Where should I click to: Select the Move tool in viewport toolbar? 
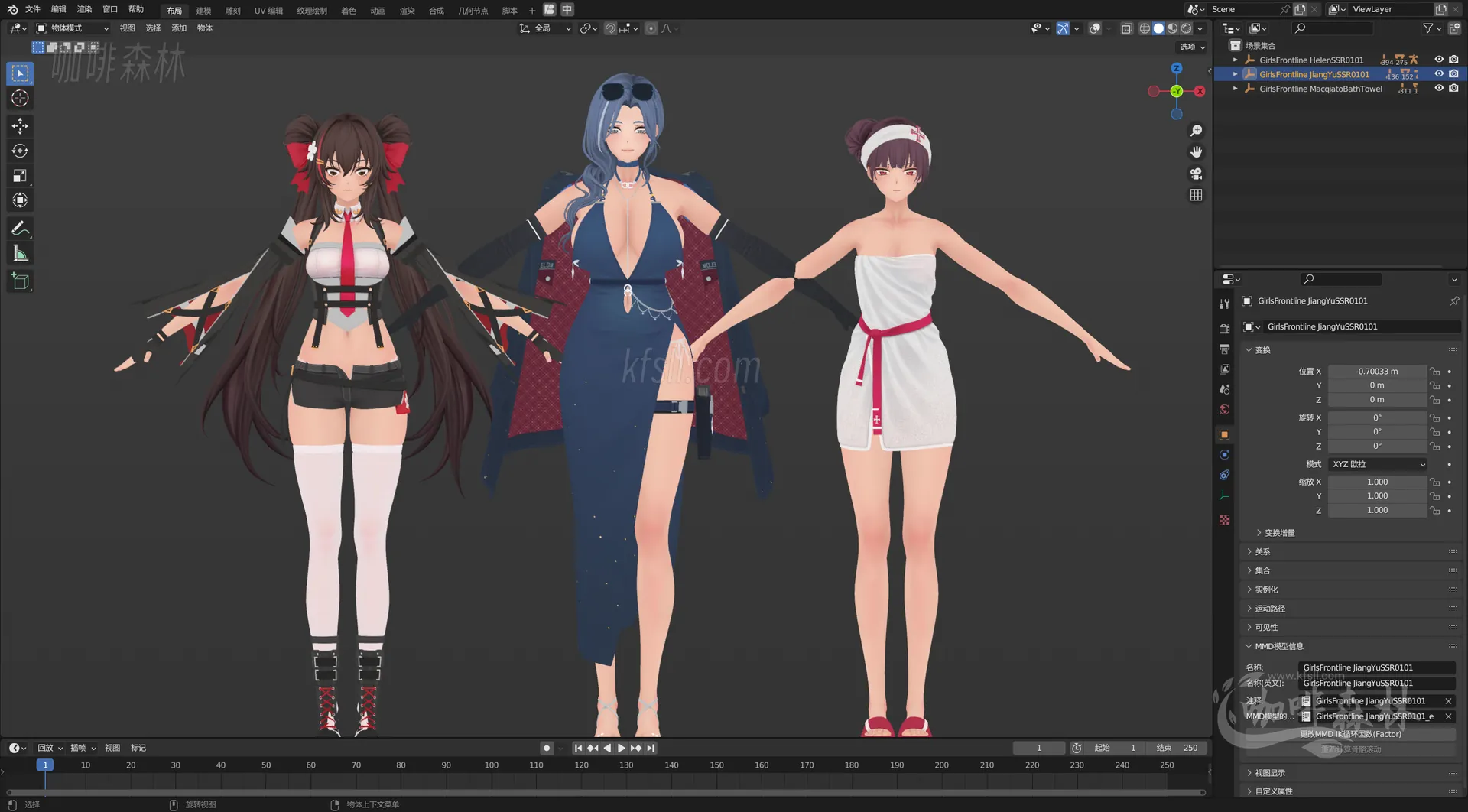tap(19, 125)
